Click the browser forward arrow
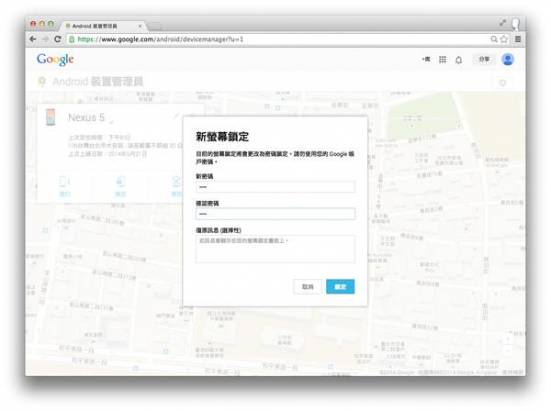 tap(45, 39)
